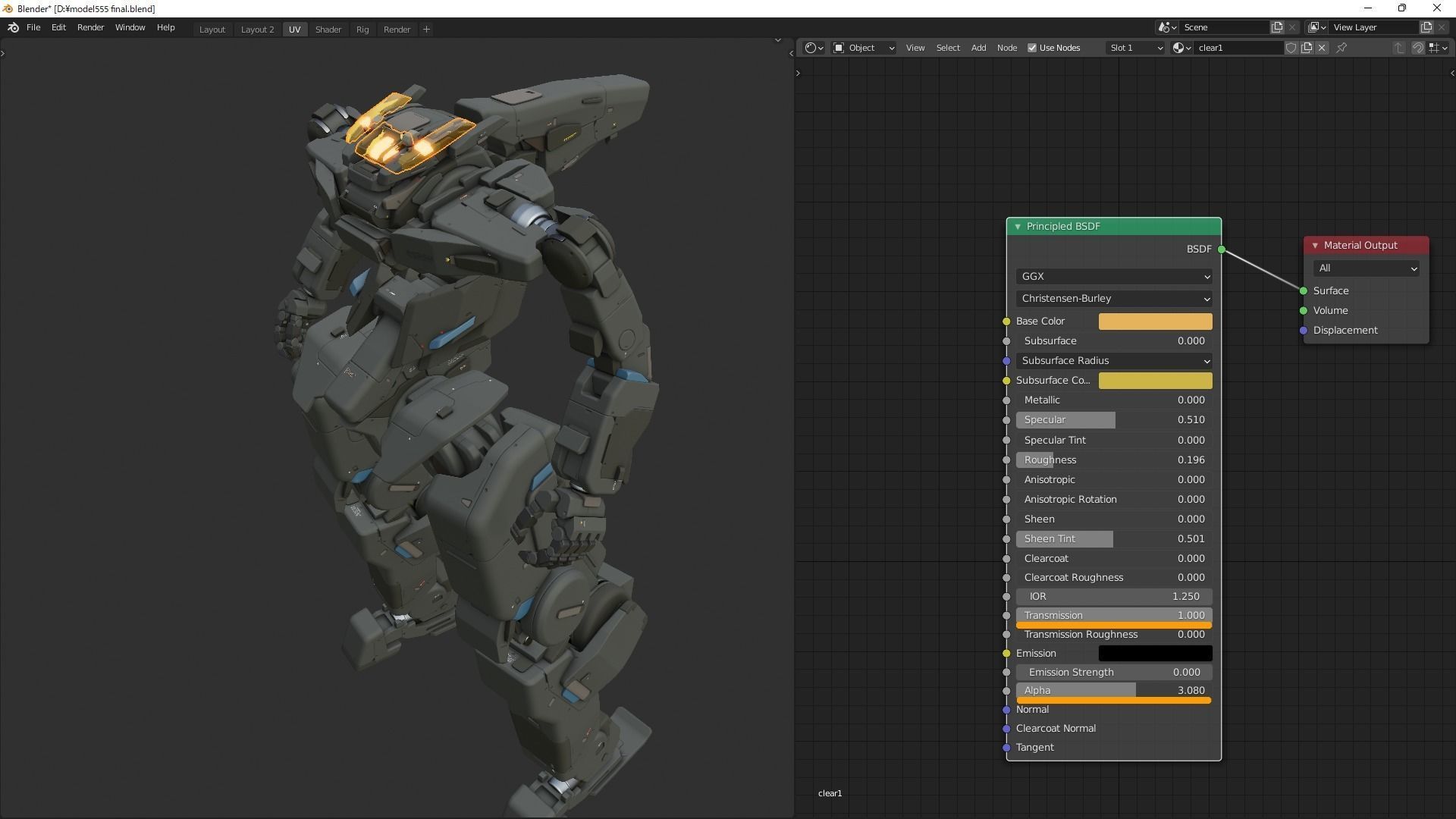This screenshot has height=819, width=1456.
Task: Collapse the Principled BSDF node
Action: click(1018, 227)
